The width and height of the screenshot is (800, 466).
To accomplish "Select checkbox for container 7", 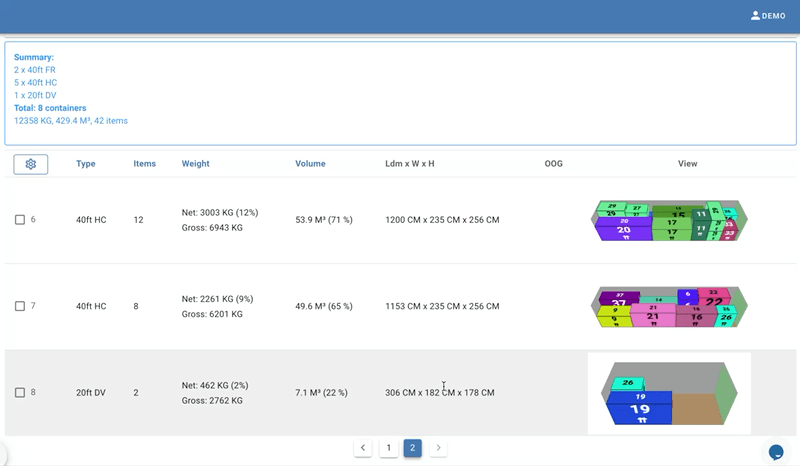I will pos(20,306).
